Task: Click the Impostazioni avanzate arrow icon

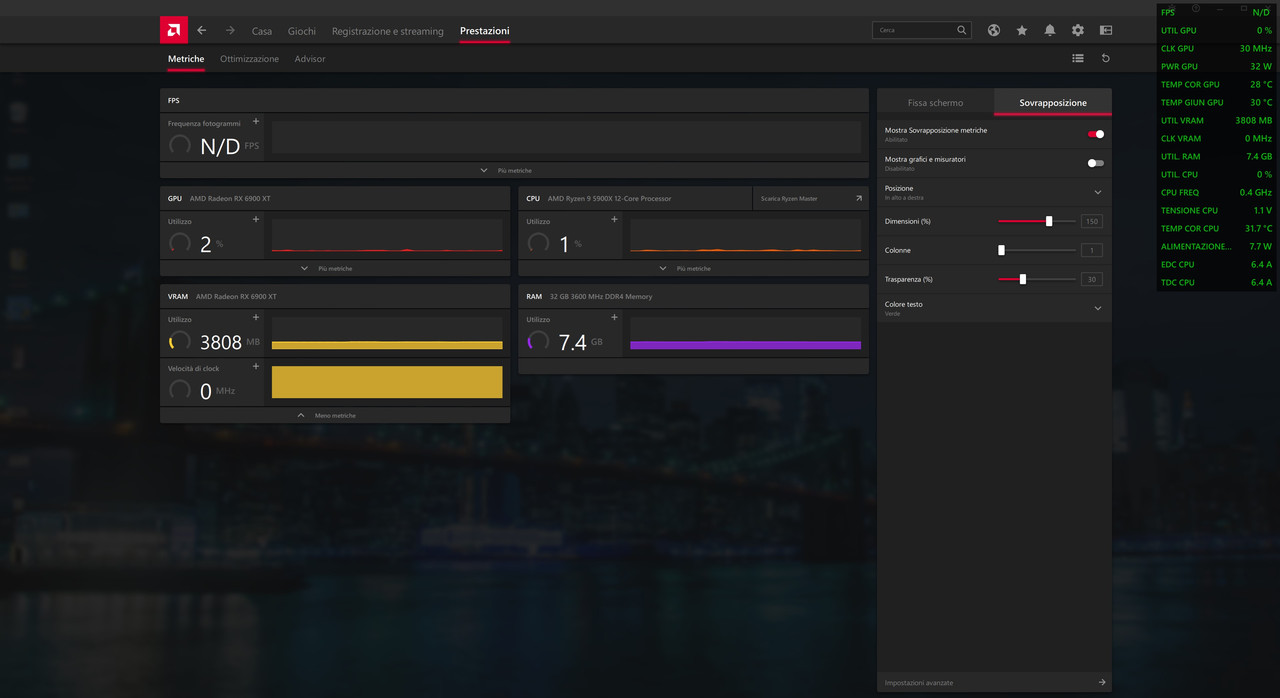Action: (1102, 682)
